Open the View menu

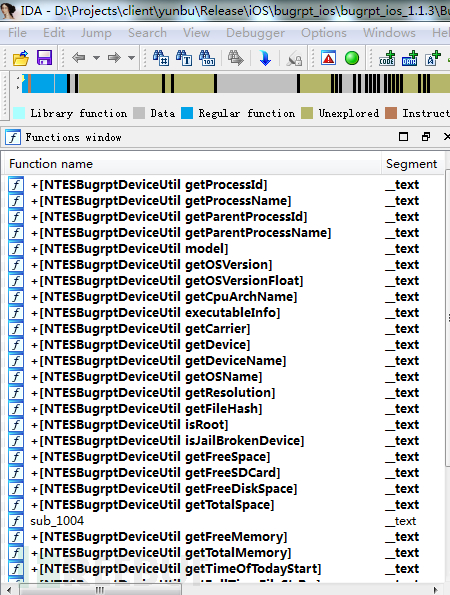pos(197,33)
